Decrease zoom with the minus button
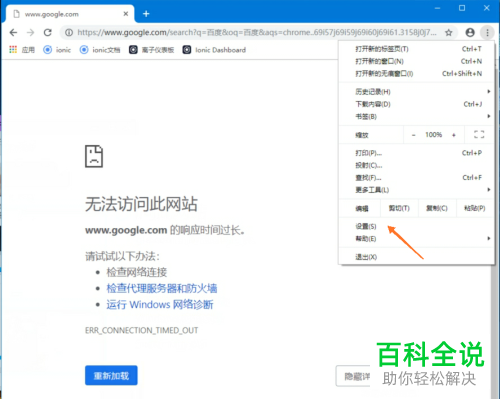Image resolution: width=500 pixels, height=399 pixels. 414,135
